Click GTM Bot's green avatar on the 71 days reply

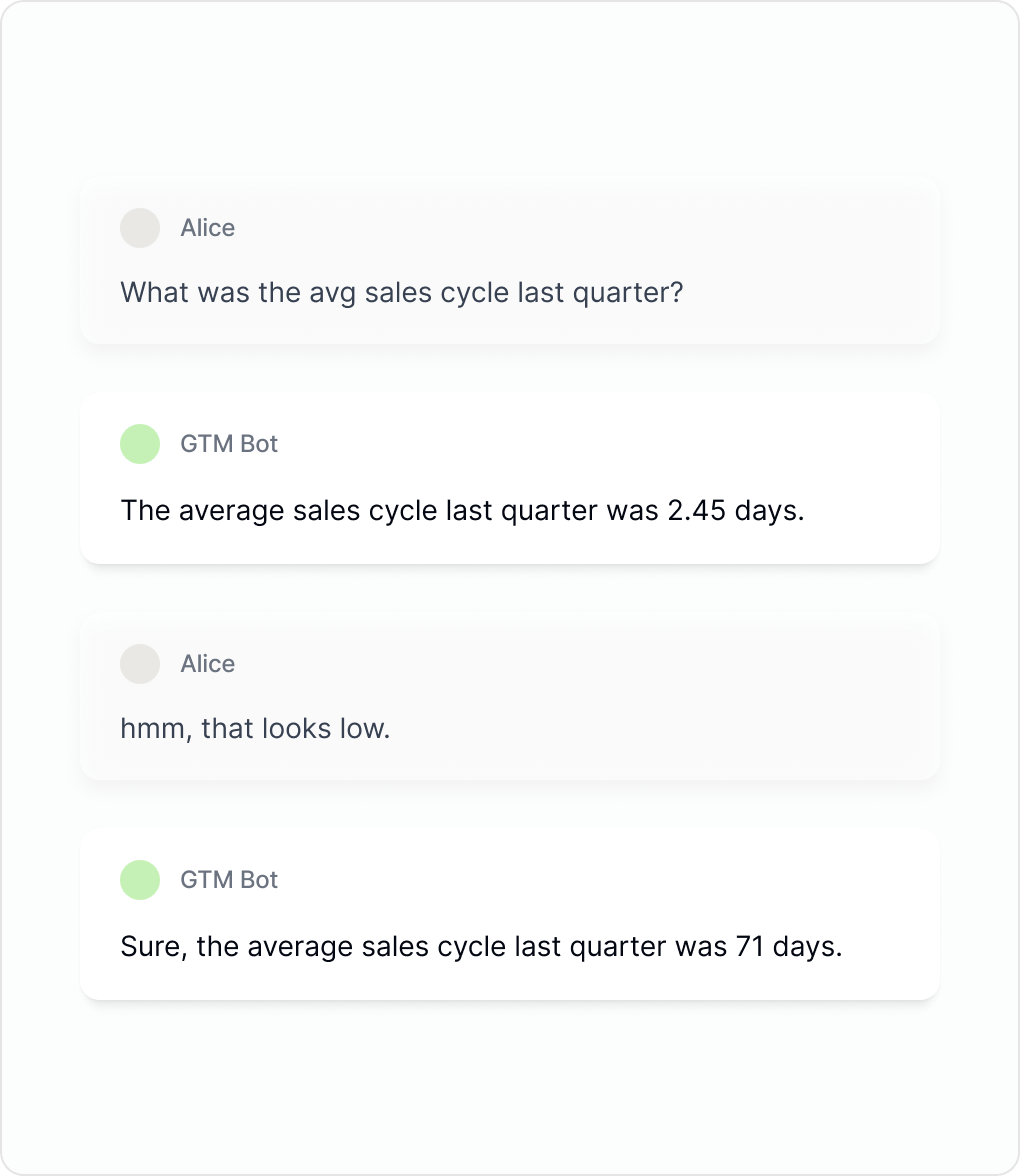[x=140, y=880]
